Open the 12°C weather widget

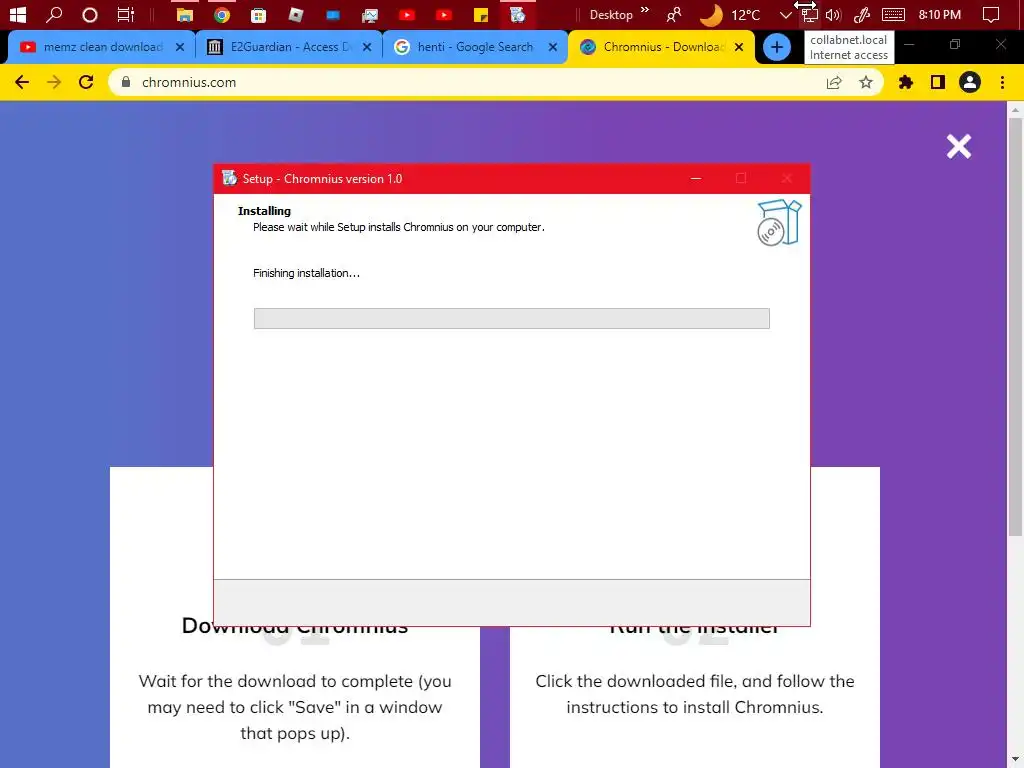pos(730,14)
